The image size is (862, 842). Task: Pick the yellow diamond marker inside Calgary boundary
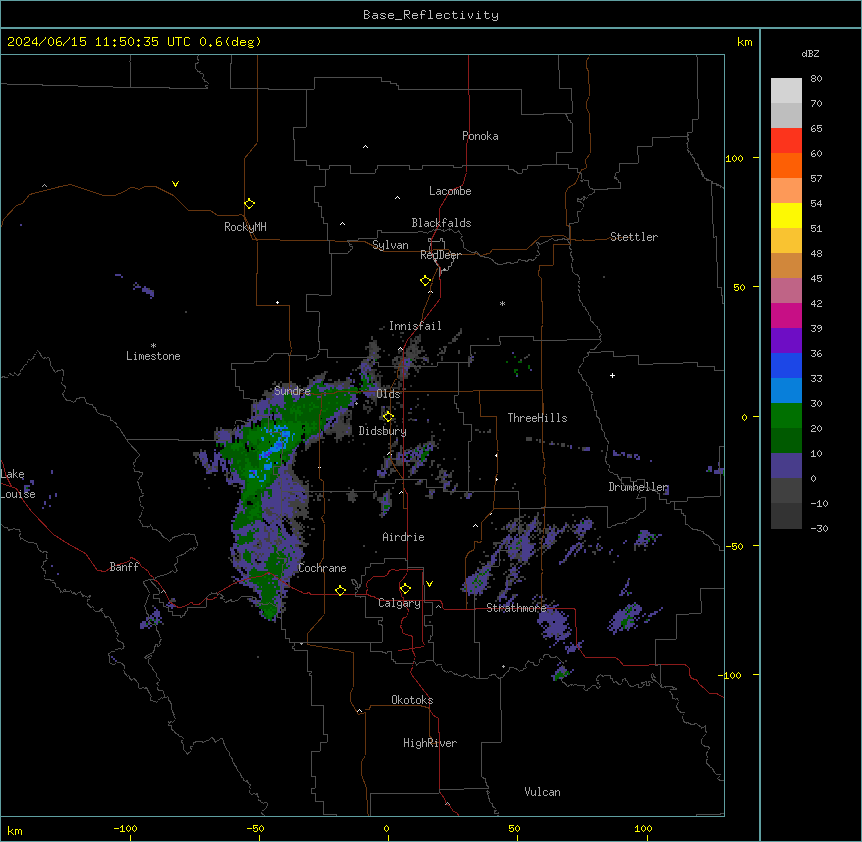coord(405,589)
